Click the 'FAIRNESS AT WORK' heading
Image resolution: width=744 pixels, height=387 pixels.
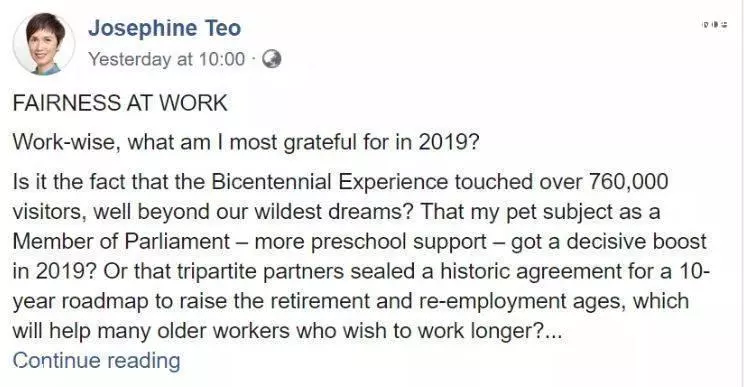[x=120, y=103]
